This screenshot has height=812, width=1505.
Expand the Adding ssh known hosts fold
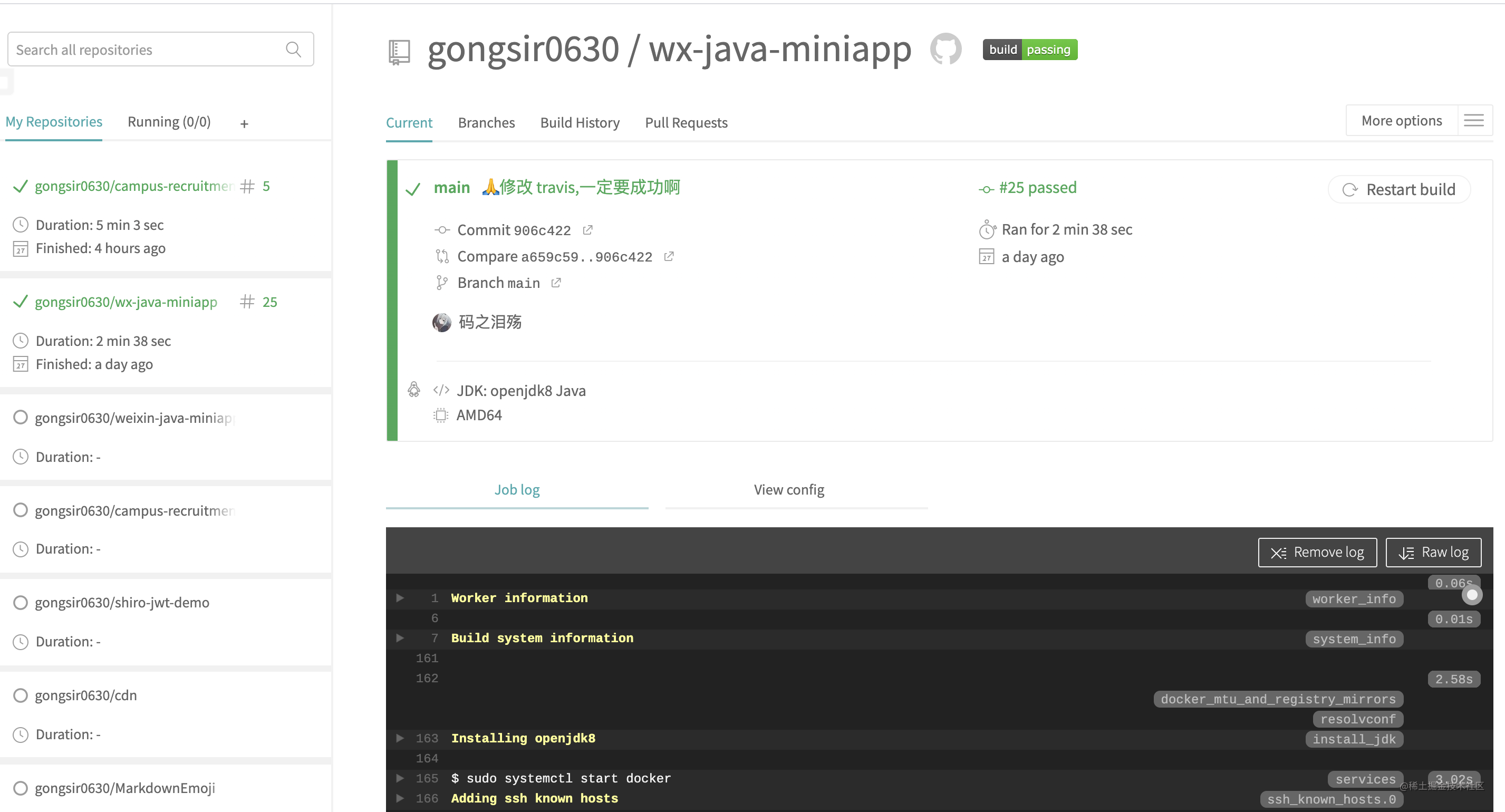click(400, 798)
